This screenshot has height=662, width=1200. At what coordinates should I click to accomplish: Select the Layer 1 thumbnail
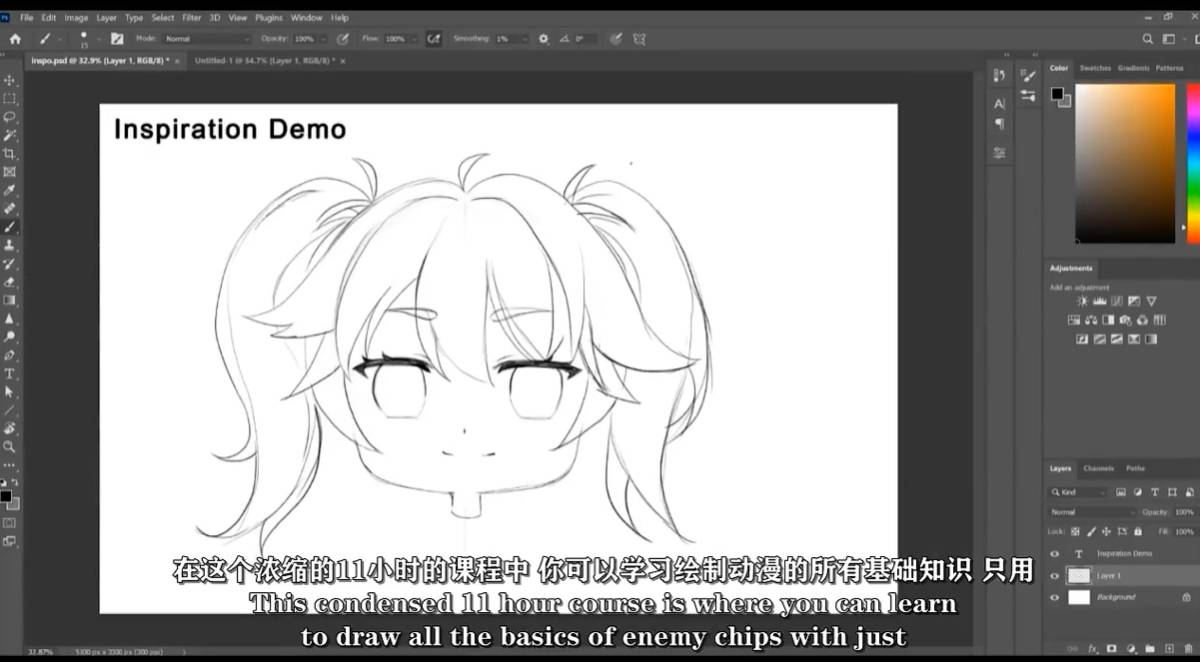click(x=1079, y=575)
